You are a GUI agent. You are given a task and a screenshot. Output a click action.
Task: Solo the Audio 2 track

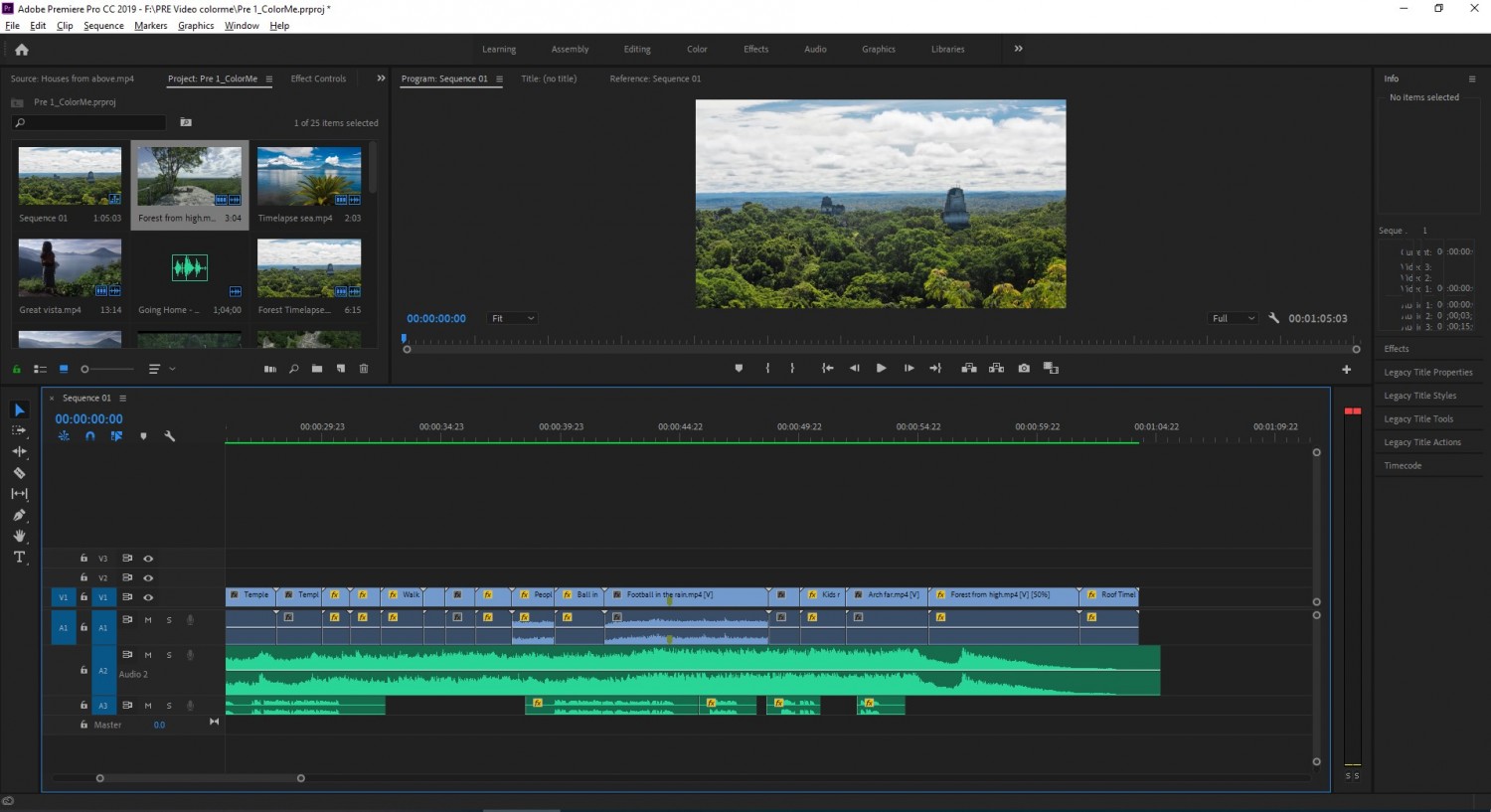click(169, 655)
